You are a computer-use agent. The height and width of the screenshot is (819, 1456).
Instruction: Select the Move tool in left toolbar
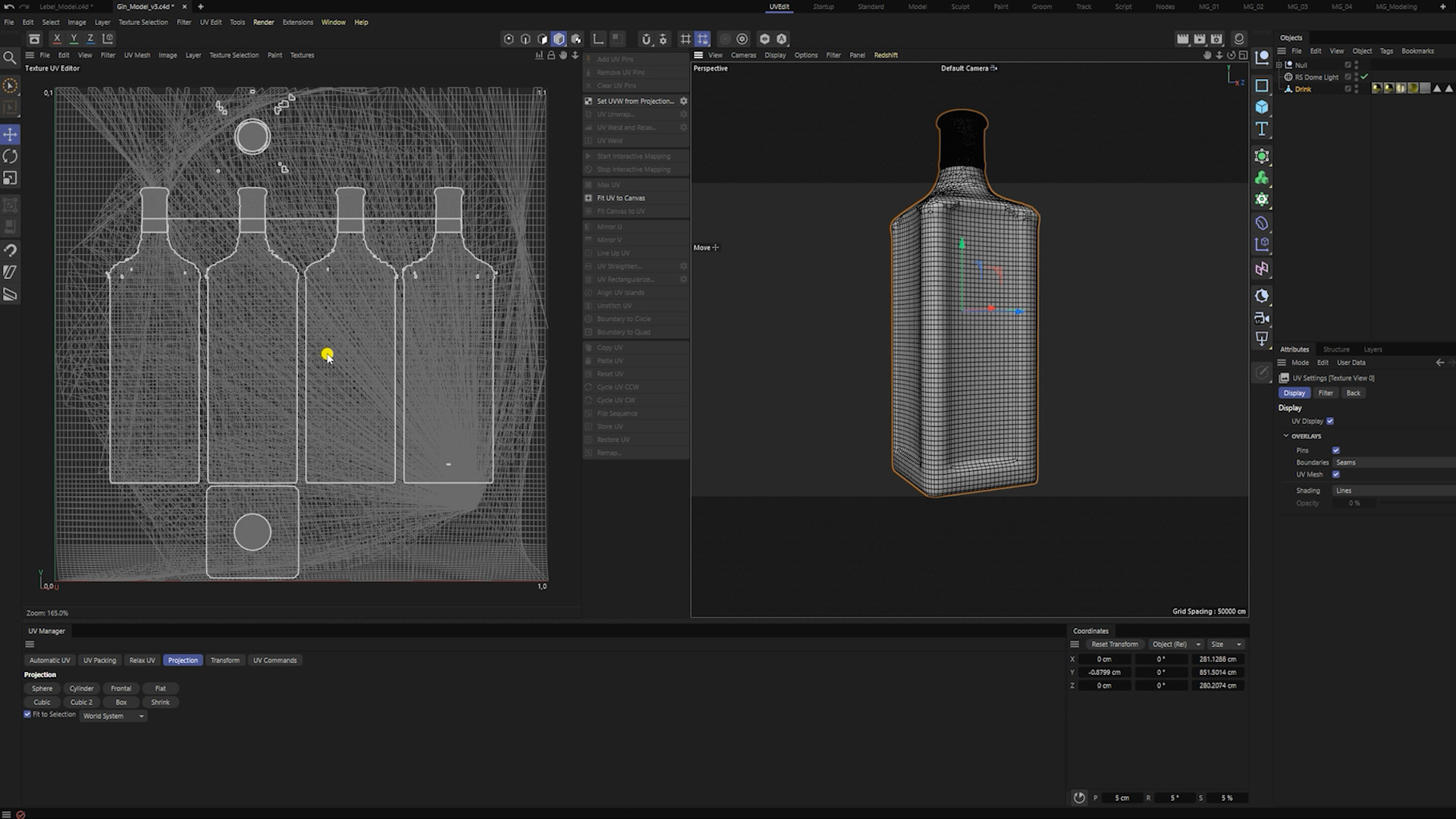pyautogui.click(x=11, y=134)
